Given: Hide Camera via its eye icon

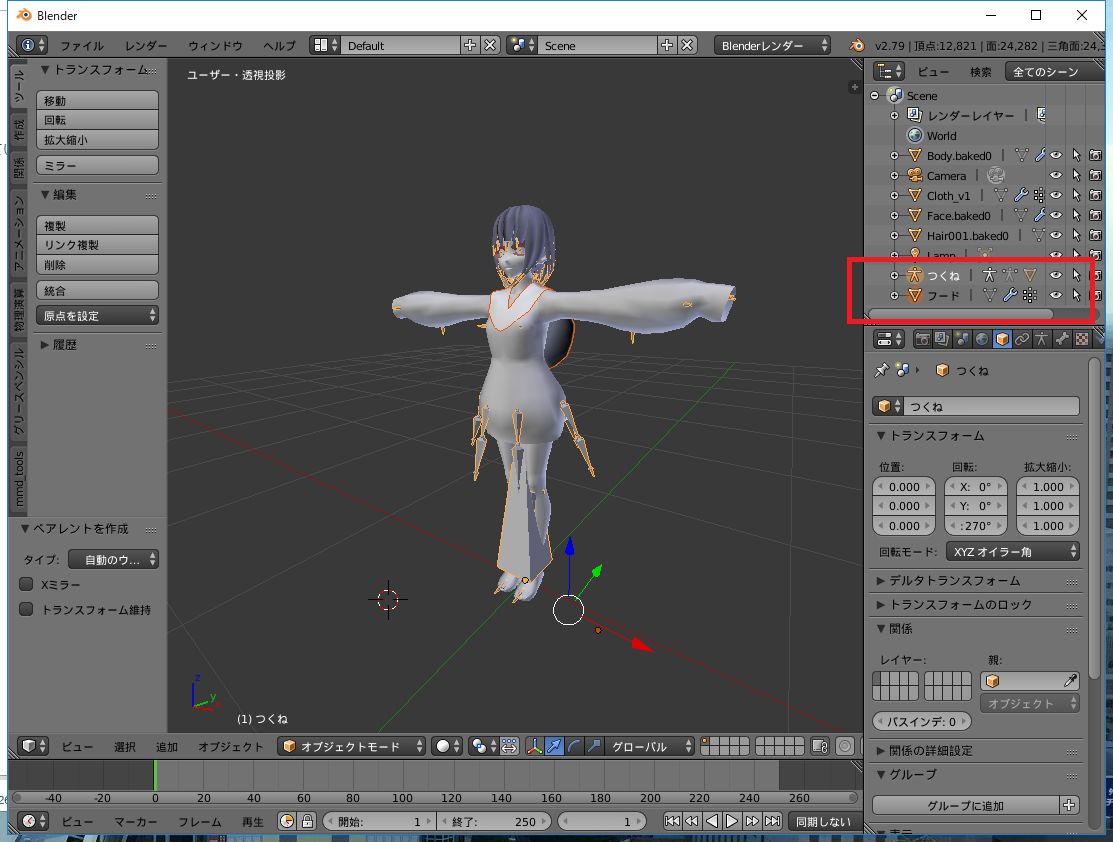Looking at the screenshot, I should (1056, 175).
